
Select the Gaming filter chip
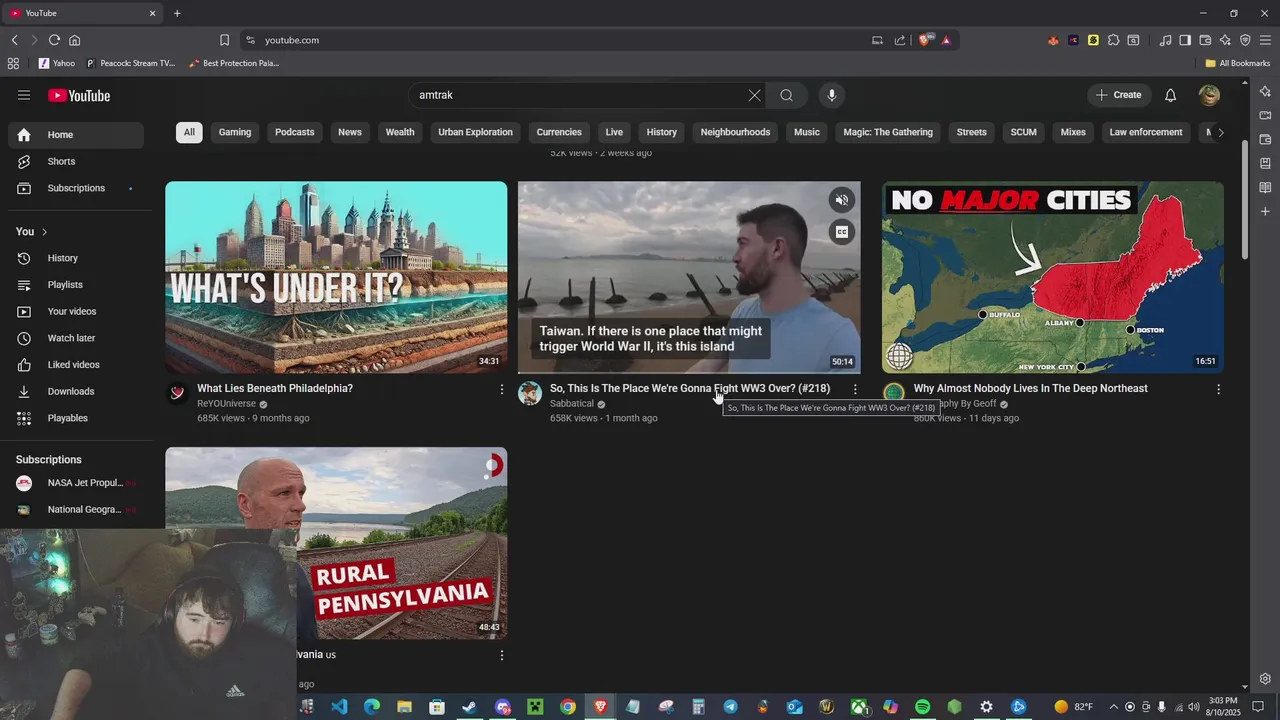click(235, 132)
